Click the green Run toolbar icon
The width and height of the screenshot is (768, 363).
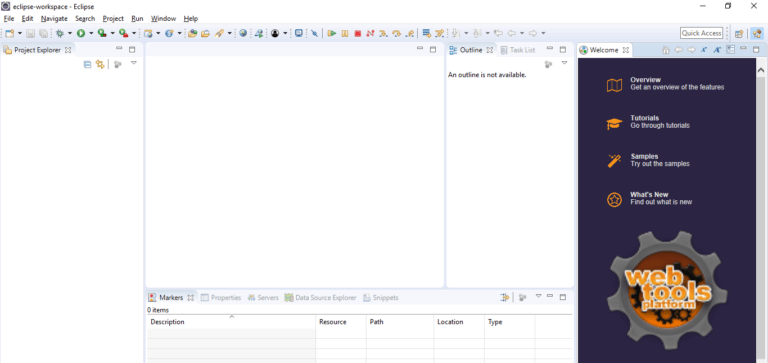click(81, 33)
